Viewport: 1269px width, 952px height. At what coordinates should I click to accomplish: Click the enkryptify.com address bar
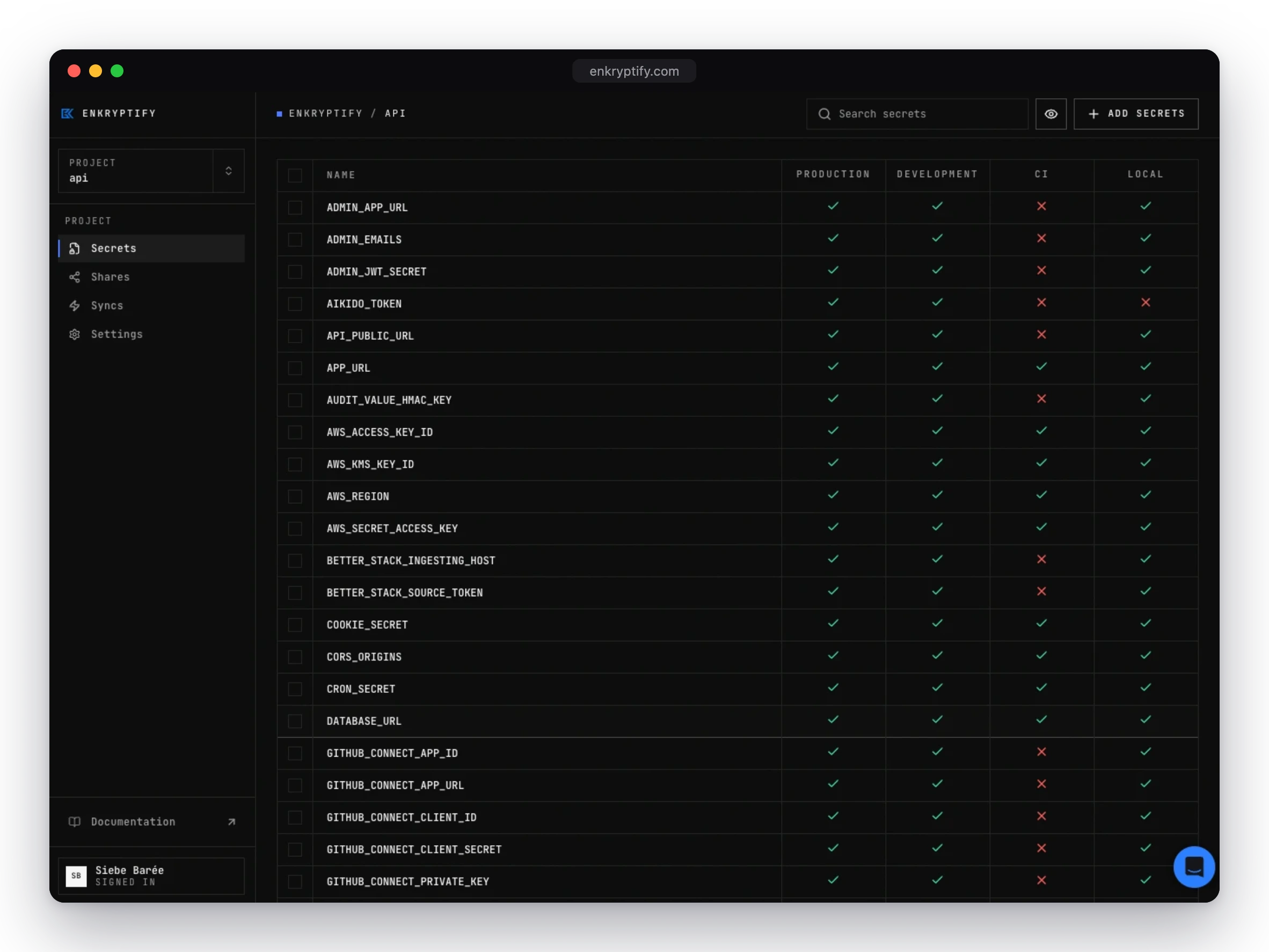[x=634, y=71]
